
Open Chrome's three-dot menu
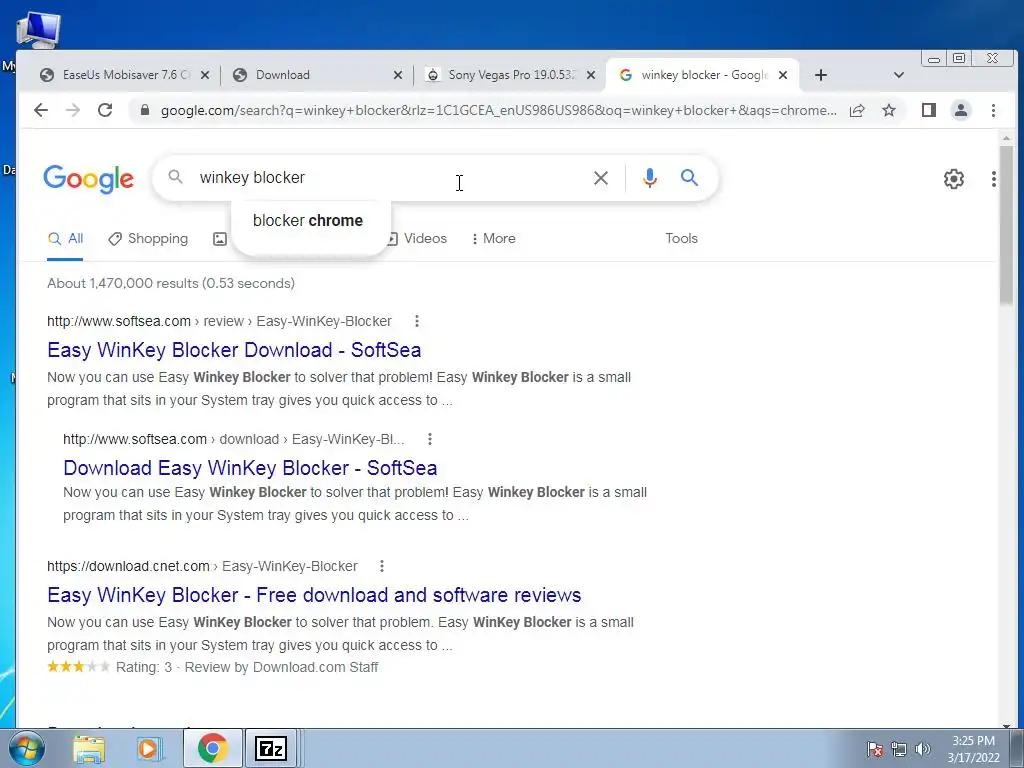click(x=993, y=110)
